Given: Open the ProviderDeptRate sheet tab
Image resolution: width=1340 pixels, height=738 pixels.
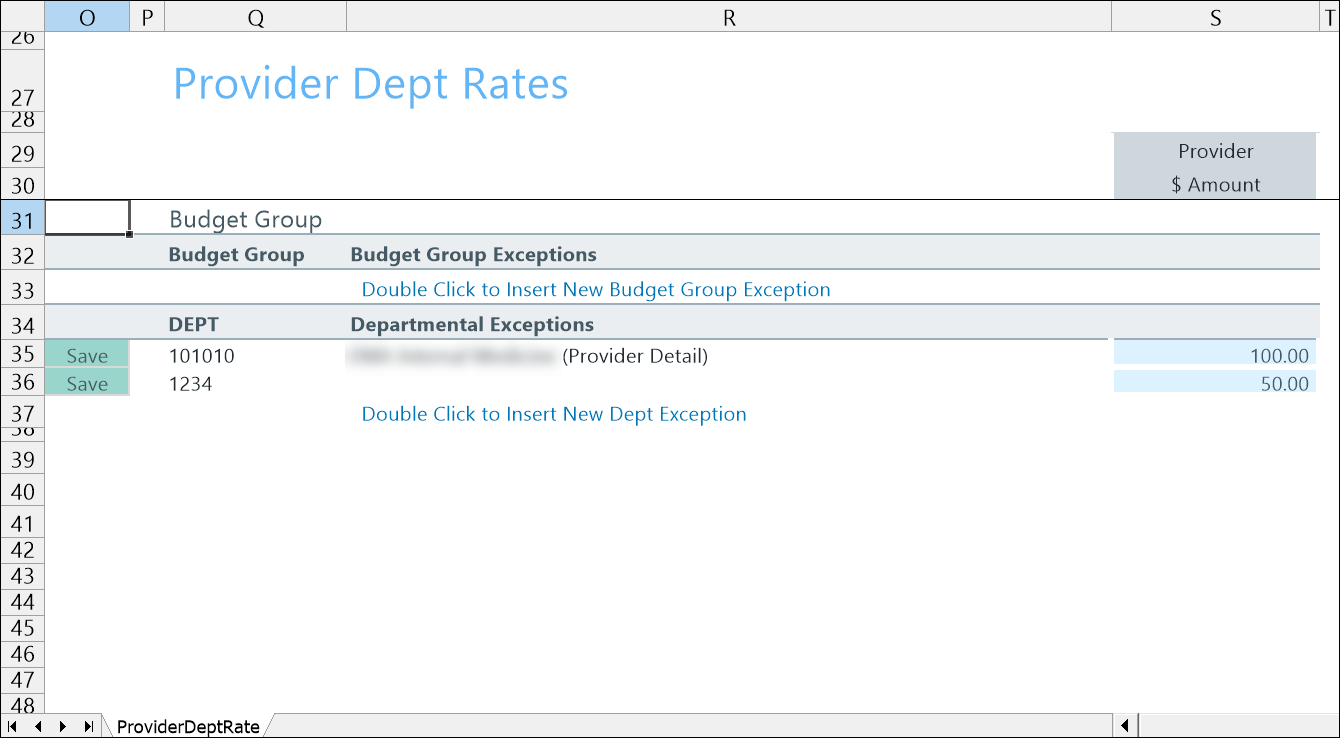Looking at the screenshot, I should tap(188, 727).
